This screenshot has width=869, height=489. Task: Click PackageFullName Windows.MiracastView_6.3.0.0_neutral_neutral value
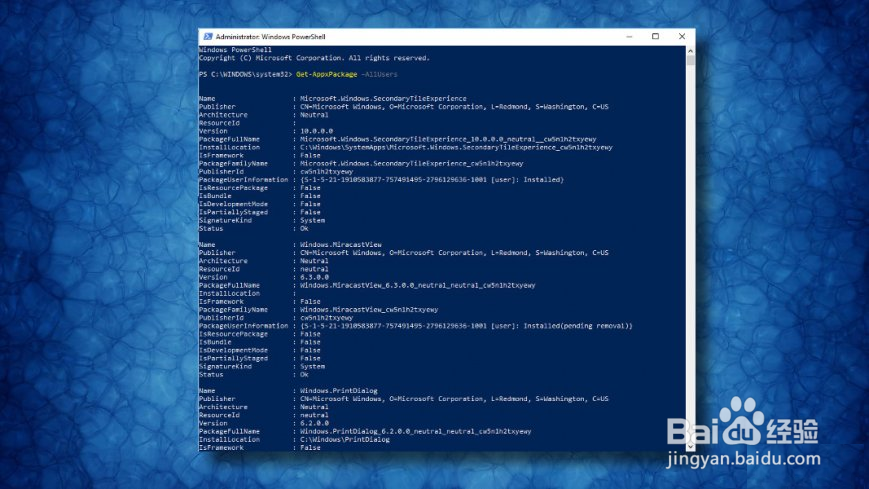click(418, 286)
